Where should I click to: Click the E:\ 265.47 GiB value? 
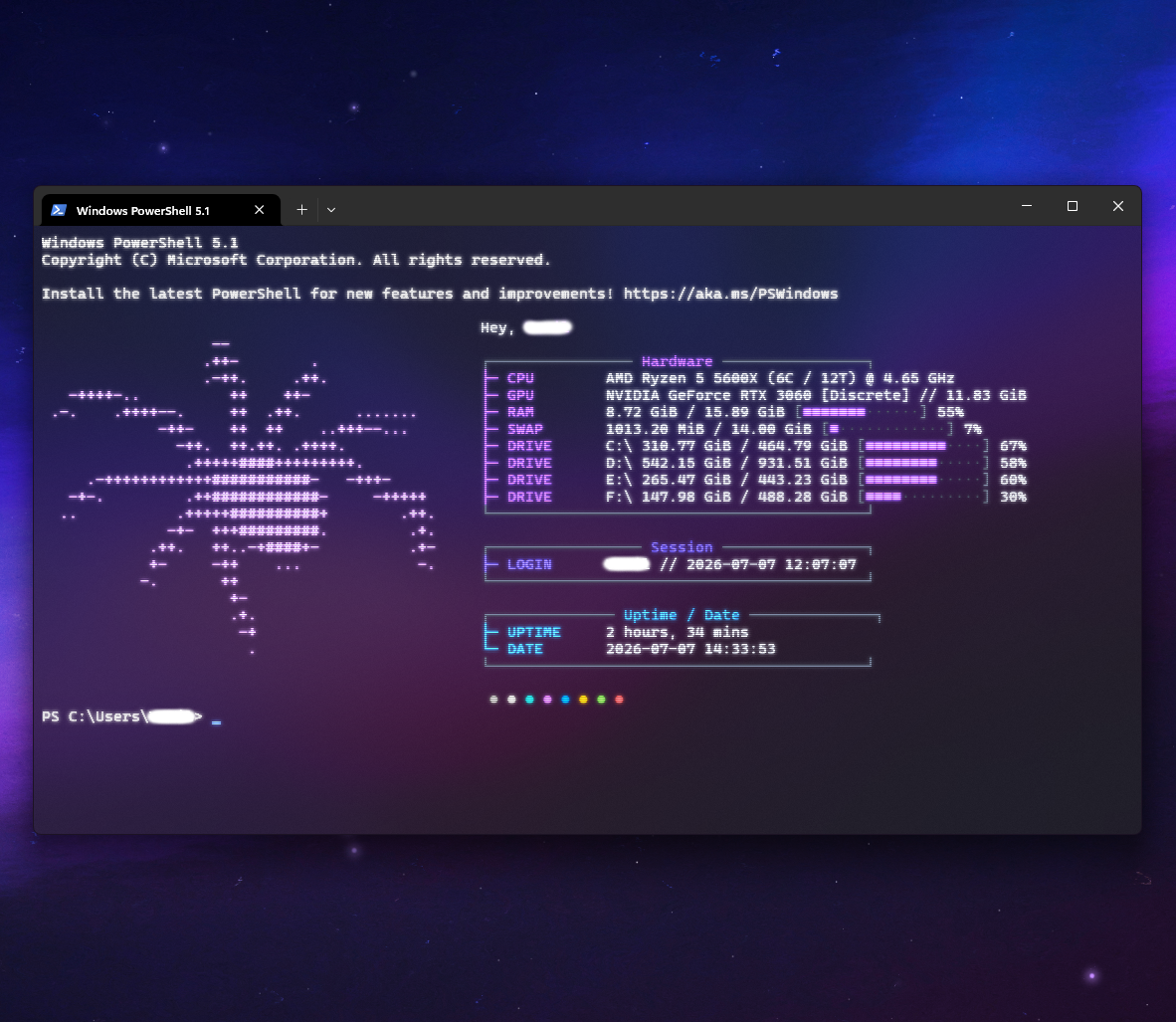[x=669, y=480]
